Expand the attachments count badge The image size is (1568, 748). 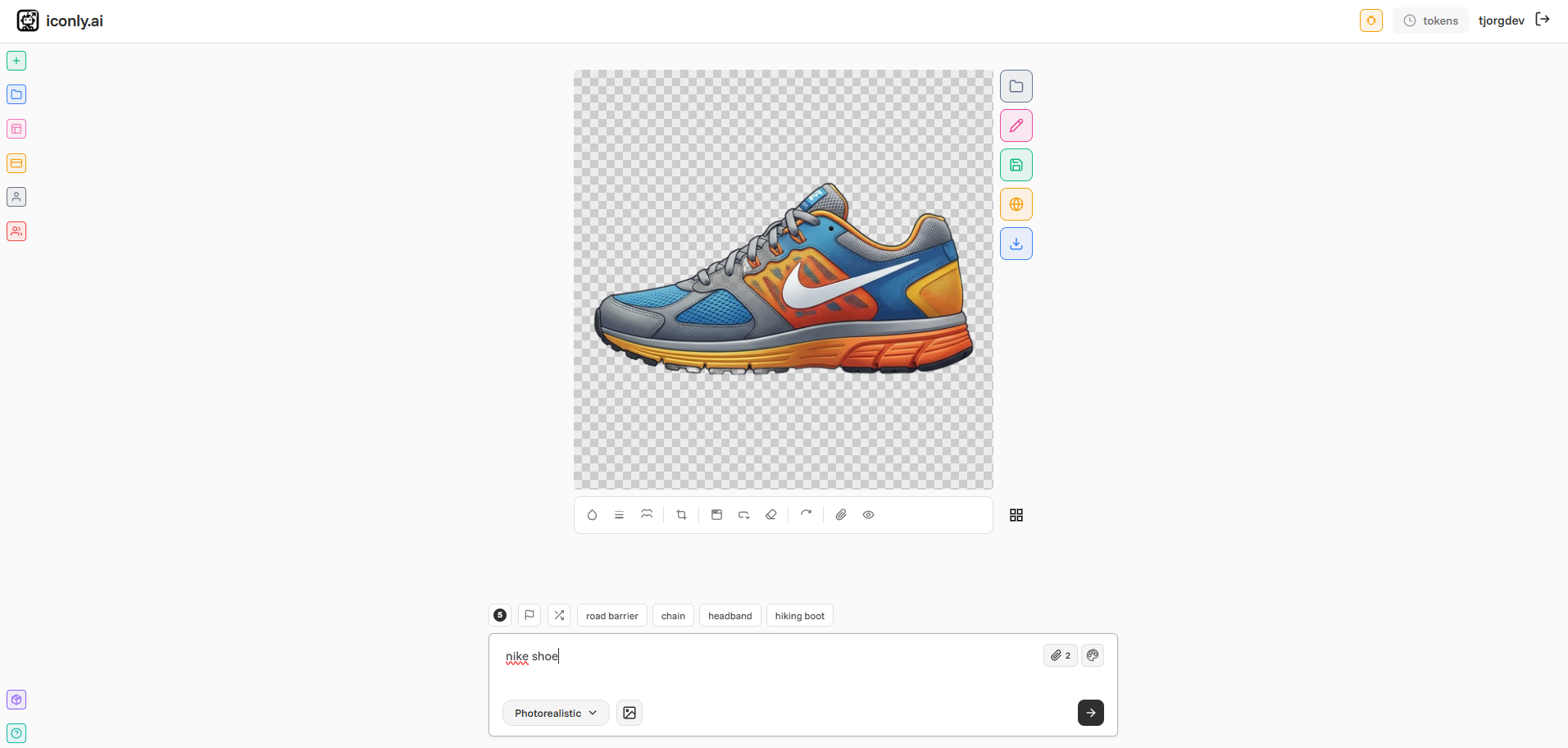[1061, 655]
